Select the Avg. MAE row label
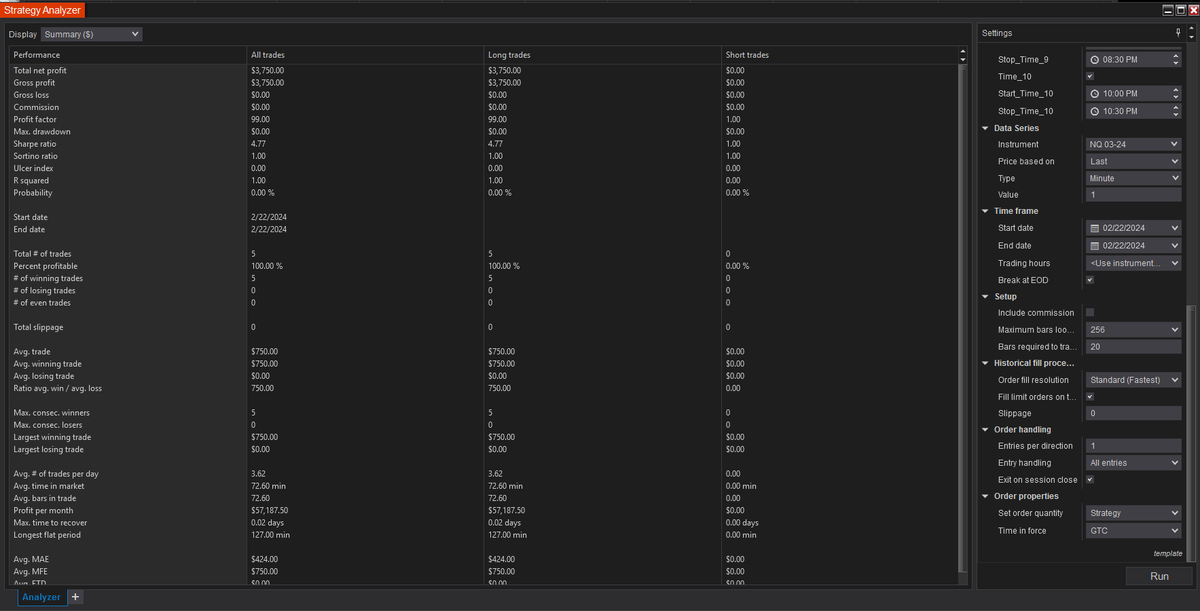The image size is (1200, 611). [31, 559]
